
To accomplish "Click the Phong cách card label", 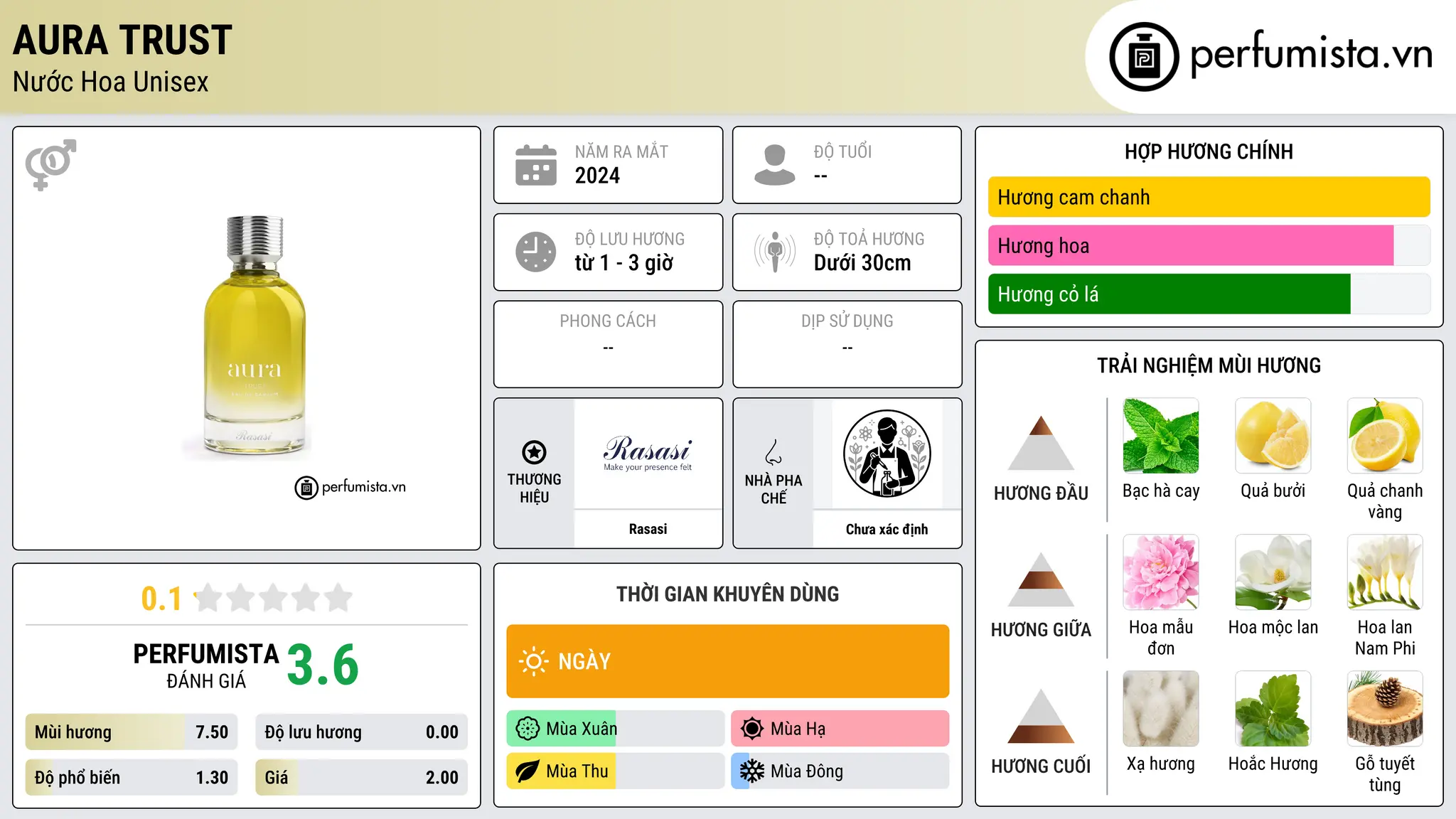I will [x=608, y=321].
